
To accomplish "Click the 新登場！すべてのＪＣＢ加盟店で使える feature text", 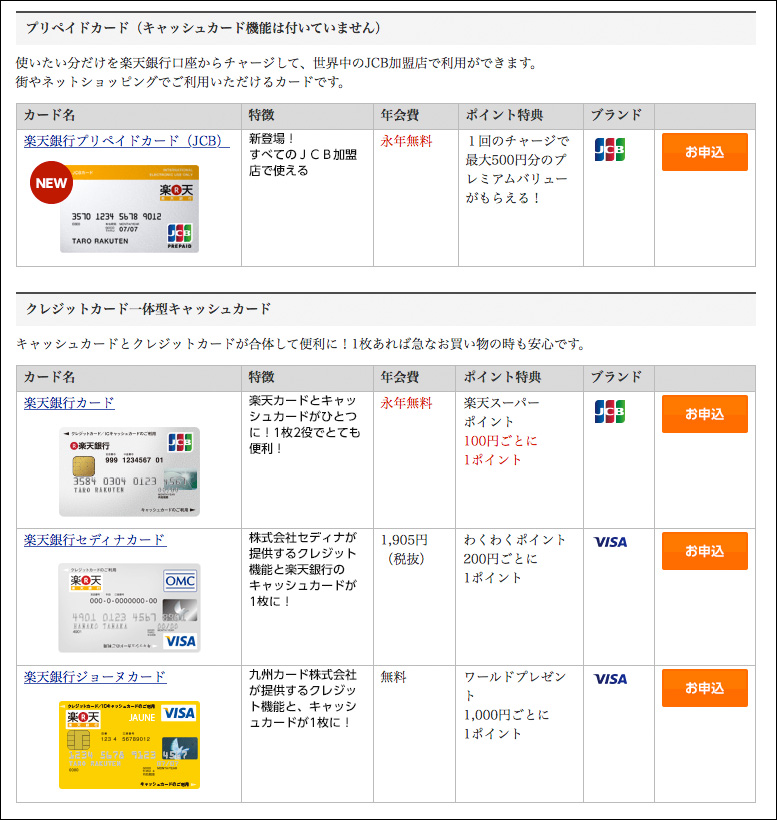I will pos(303,155).
